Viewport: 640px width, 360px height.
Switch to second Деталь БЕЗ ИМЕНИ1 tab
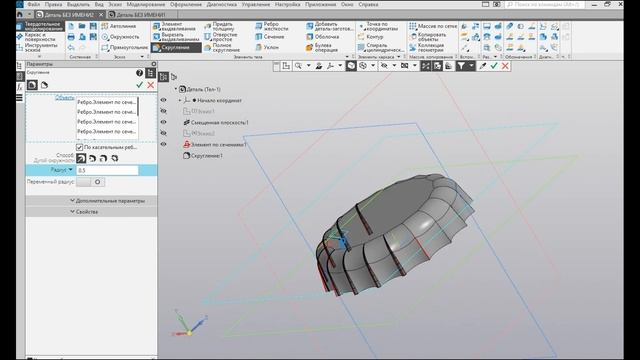pyautogui.click(x=141, y=15)
